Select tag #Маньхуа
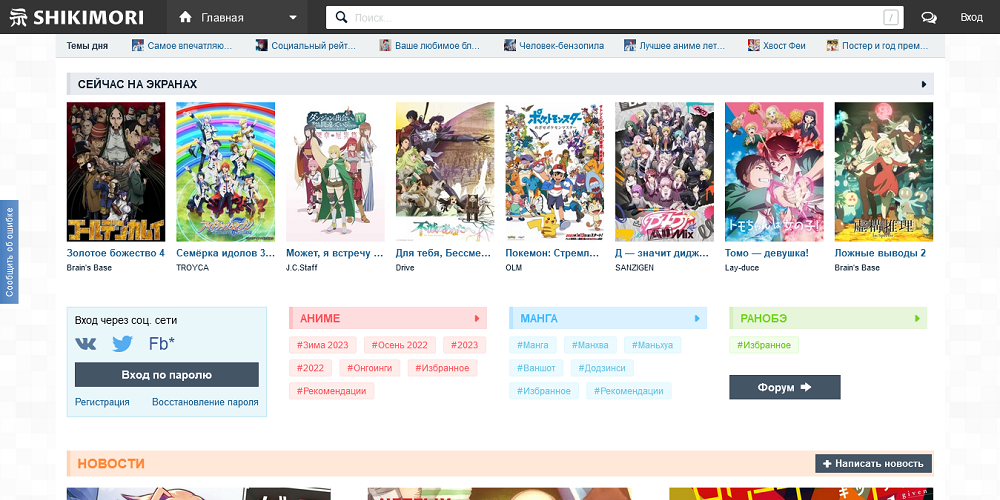 tap(652, 345)
